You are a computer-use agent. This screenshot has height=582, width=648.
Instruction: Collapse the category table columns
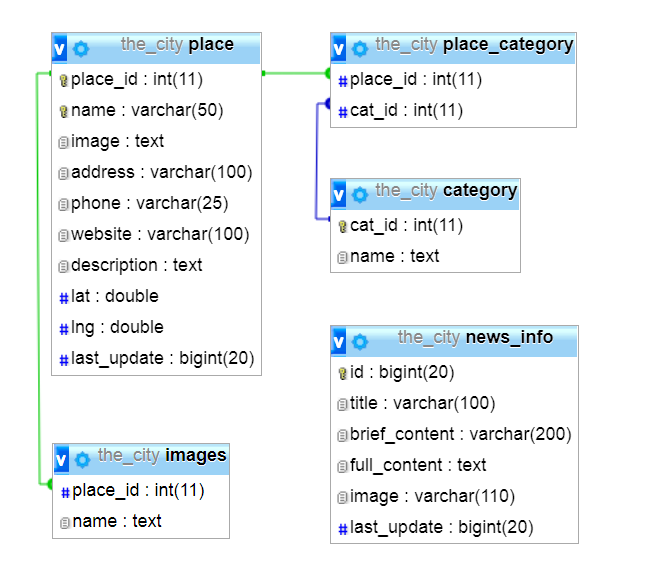point(339,193)
